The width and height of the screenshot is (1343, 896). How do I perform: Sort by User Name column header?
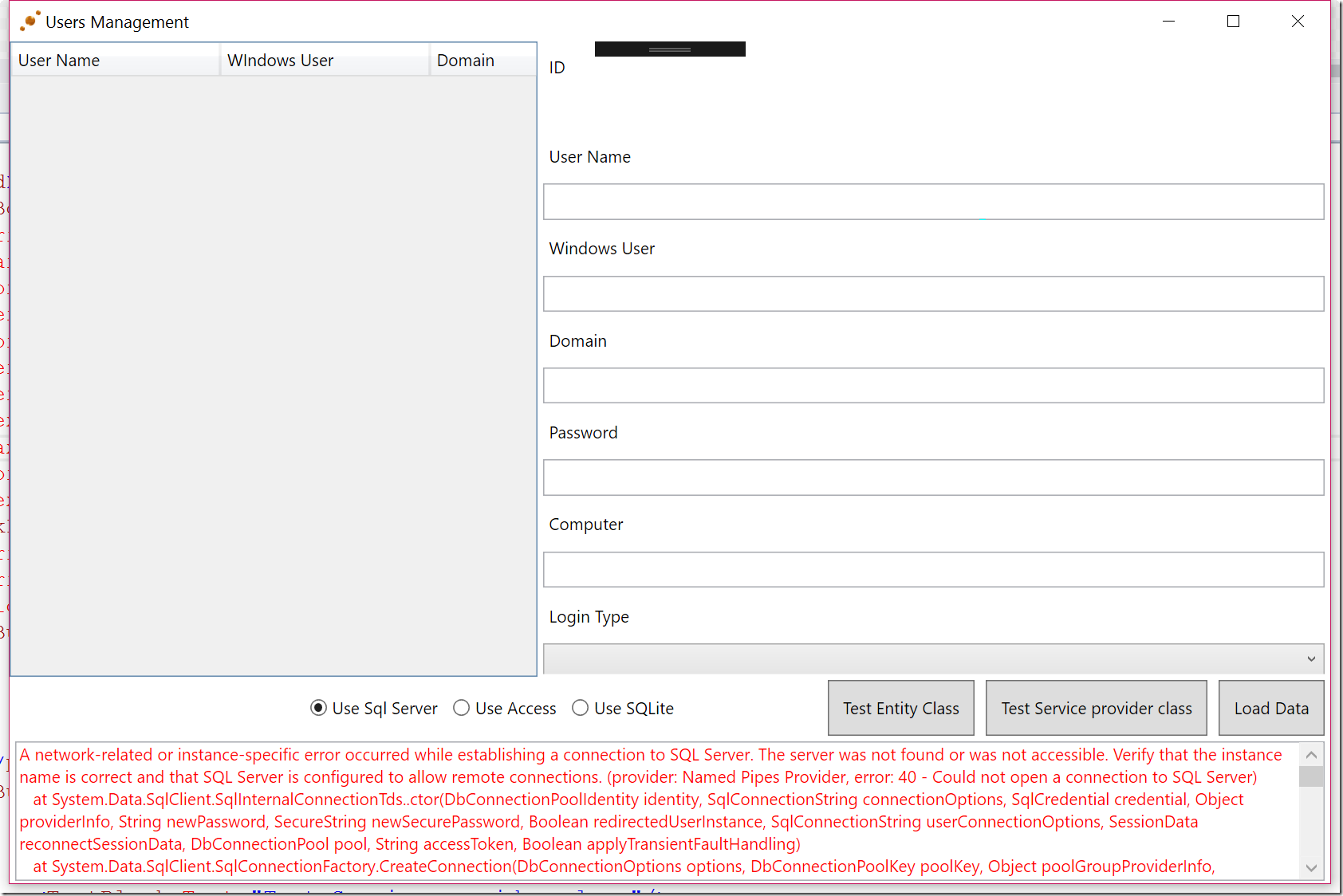[115, 61]
